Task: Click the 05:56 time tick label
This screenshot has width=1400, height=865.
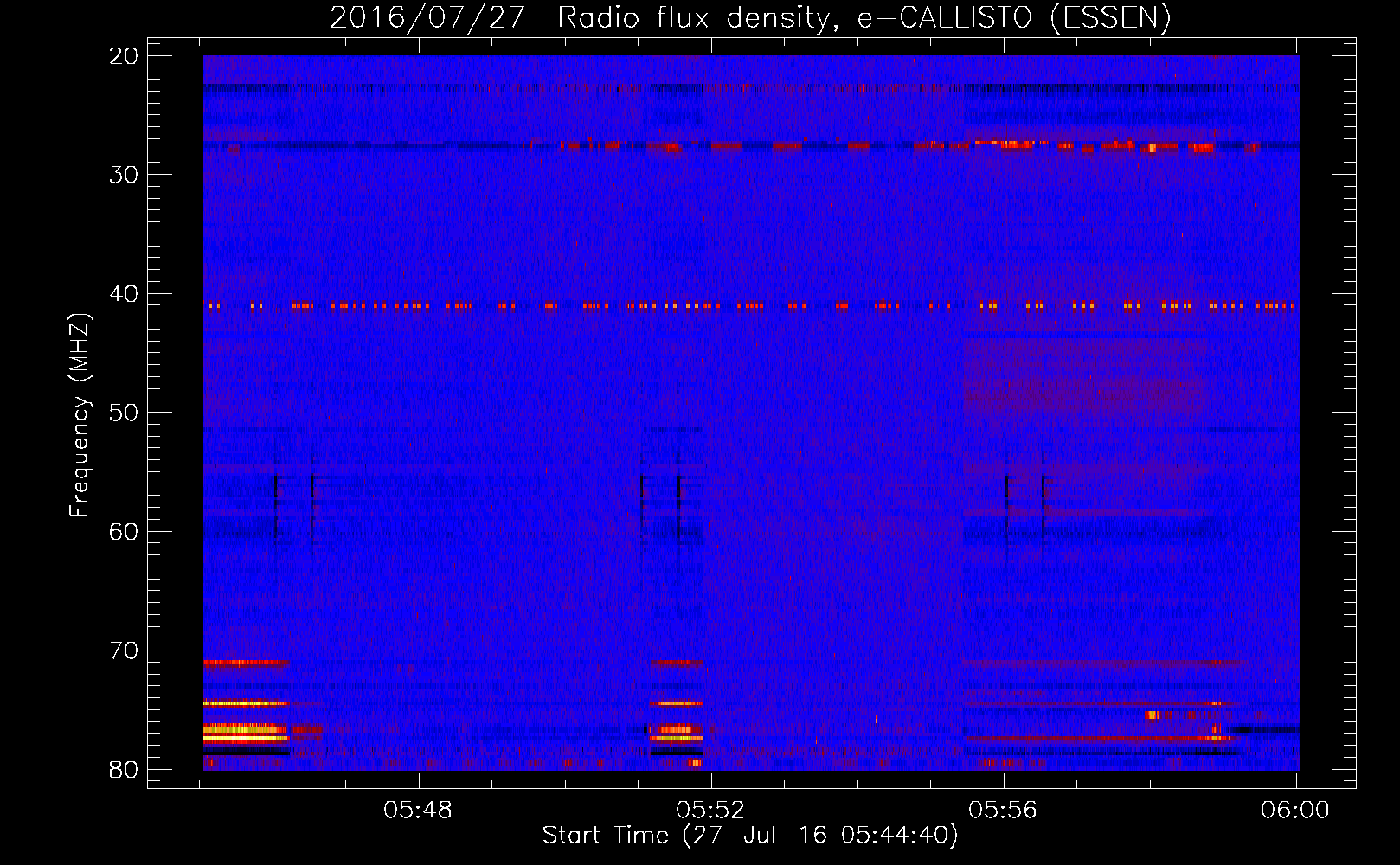Action: (1003, 811)
